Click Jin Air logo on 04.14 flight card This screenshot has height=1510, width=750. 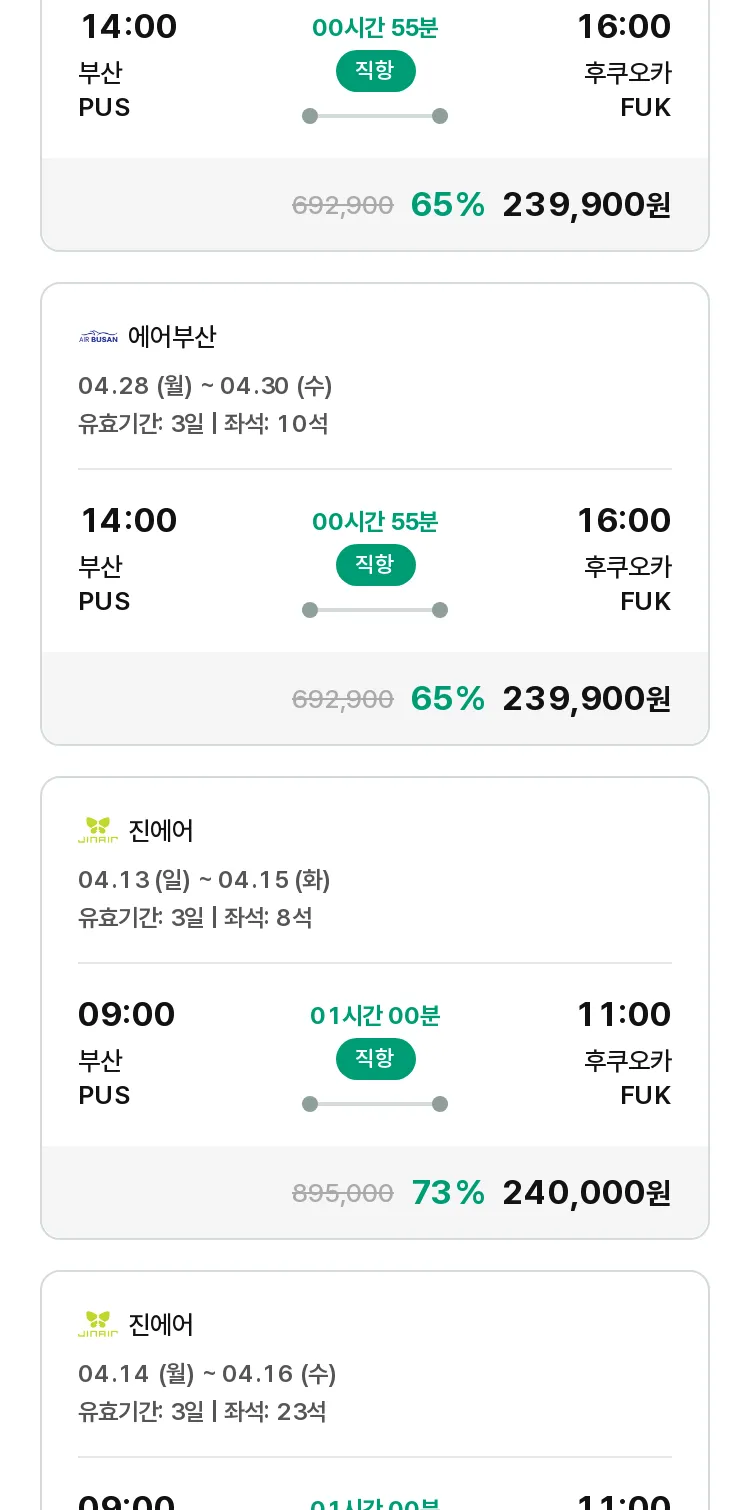[98, 1324]
